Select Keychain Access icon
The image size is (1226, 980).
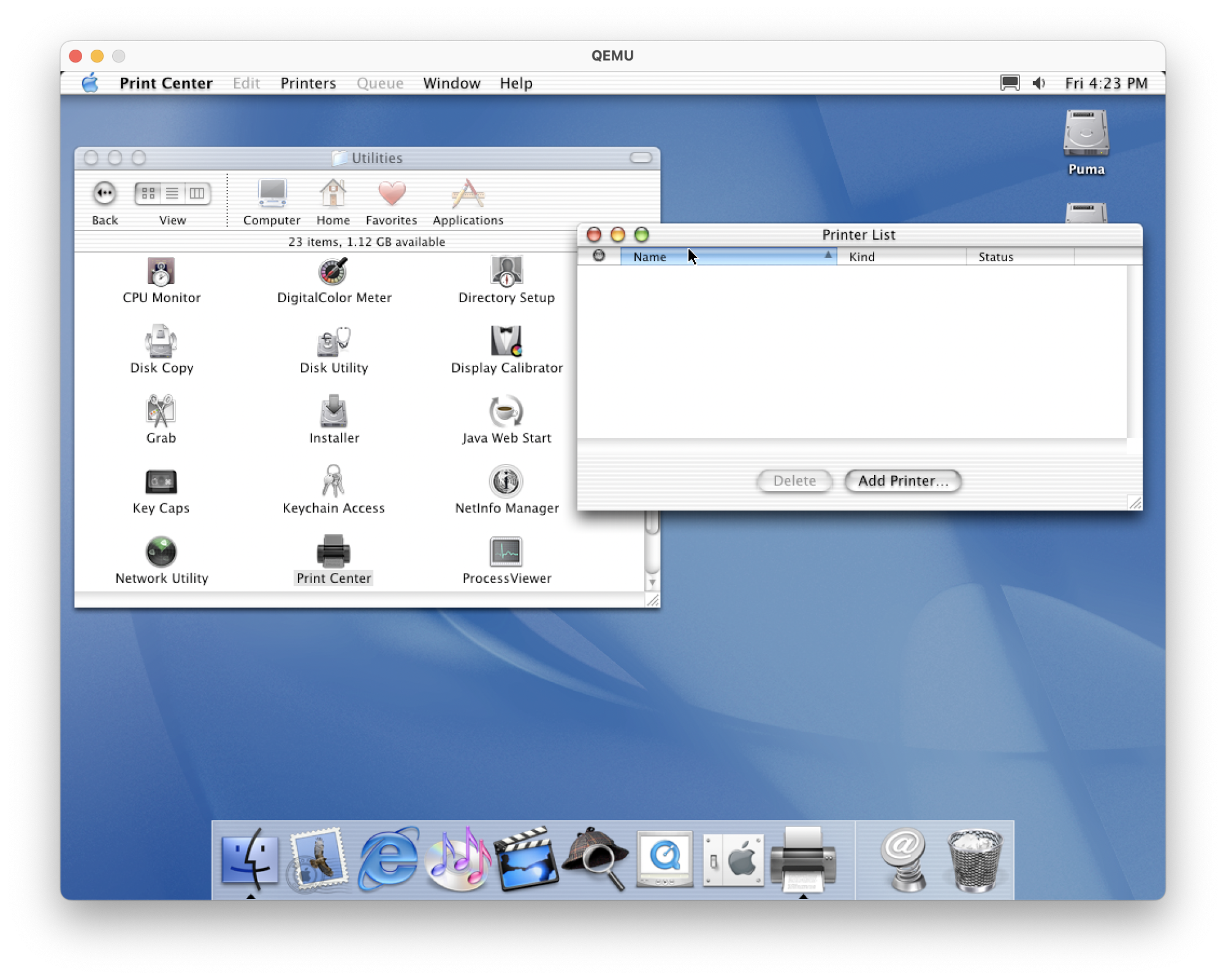[x=333, y=482]
